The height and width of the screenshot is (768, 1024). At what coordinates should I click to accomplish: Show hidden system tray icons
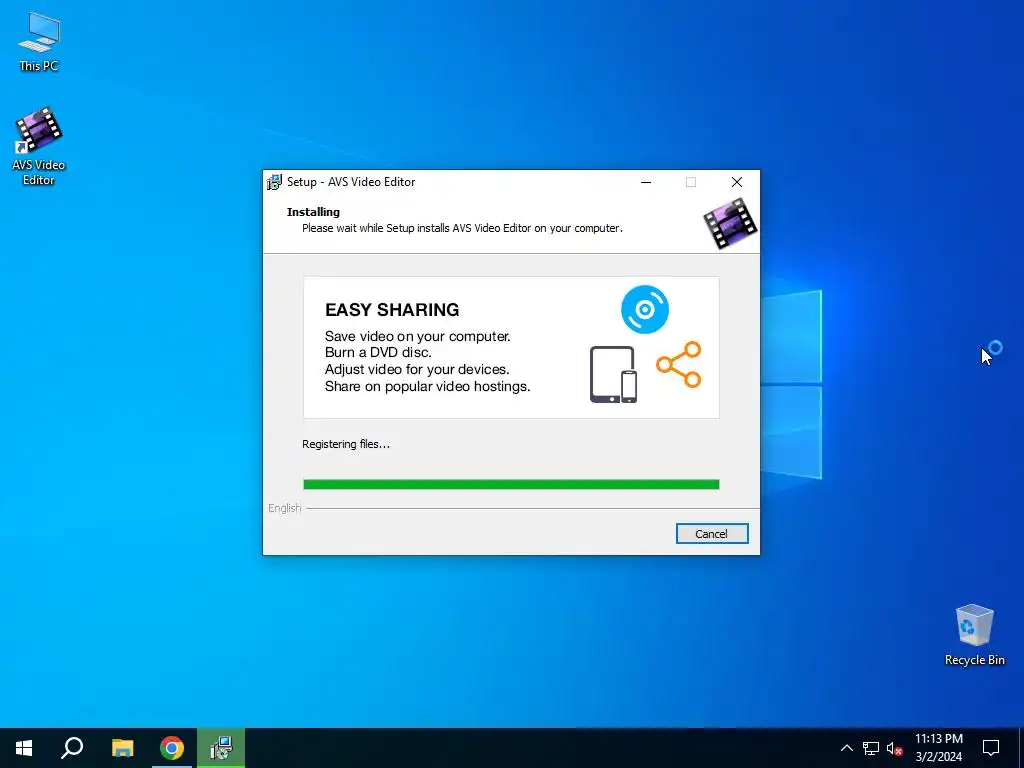[x=846, y=748]
